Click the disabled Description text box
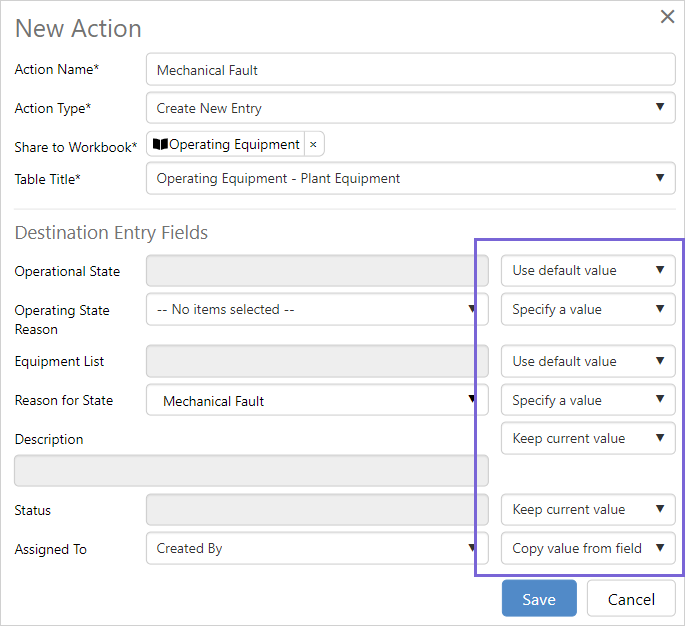This screenshot has width=685, height=626. (x=251, y=471)
